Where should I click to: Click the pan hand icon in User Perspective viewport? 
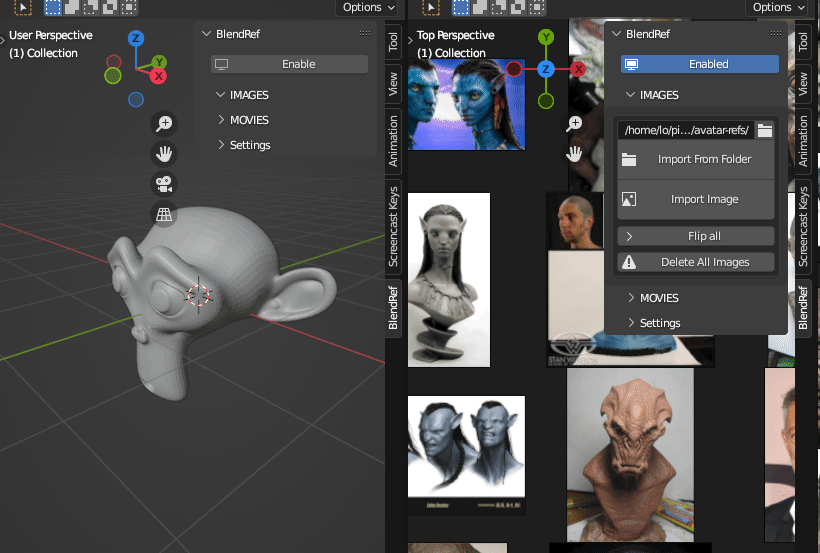(x=164, y=154)
